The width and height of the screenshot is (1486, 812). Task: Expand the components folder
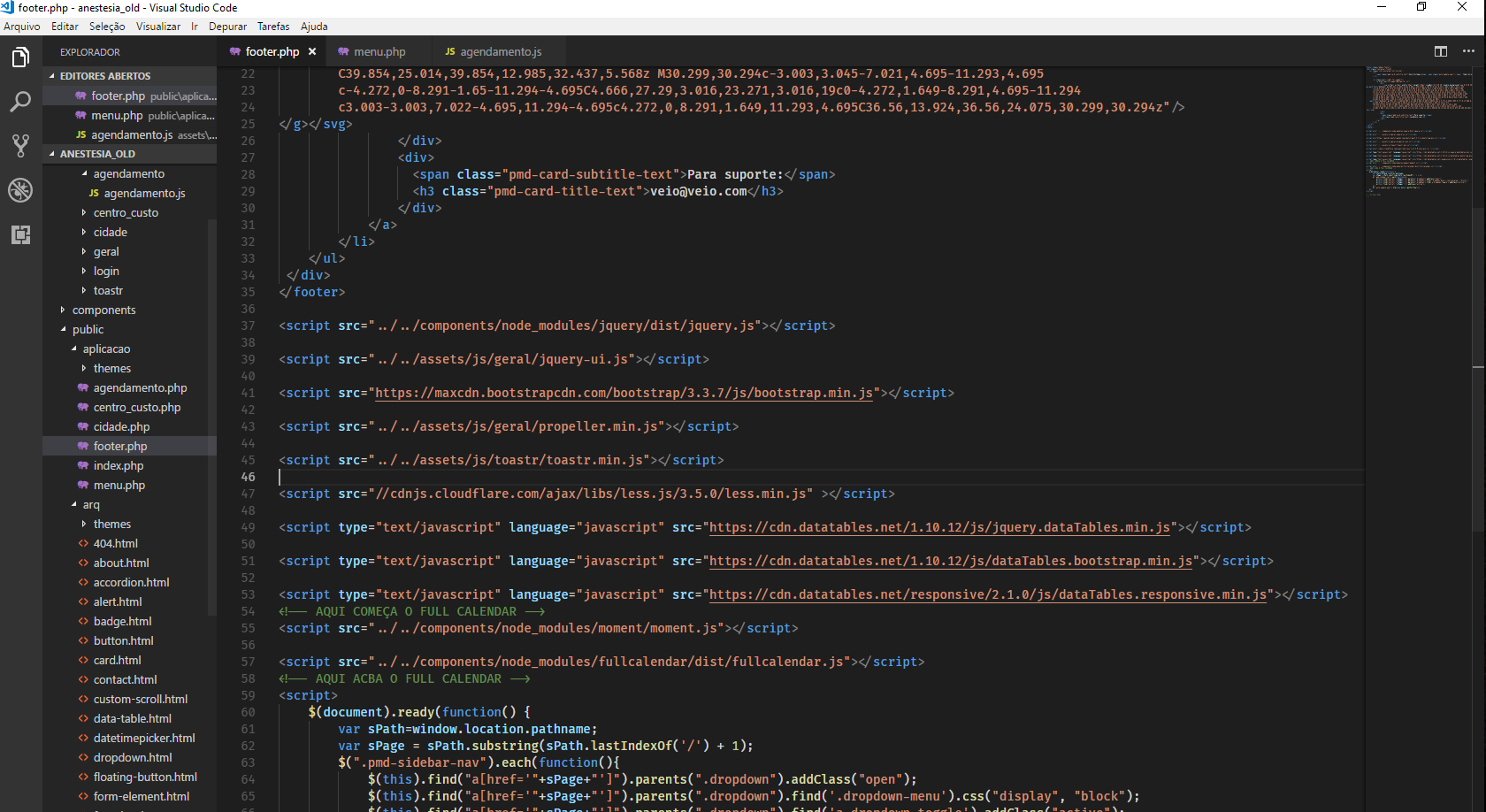[x=129, y=310]
